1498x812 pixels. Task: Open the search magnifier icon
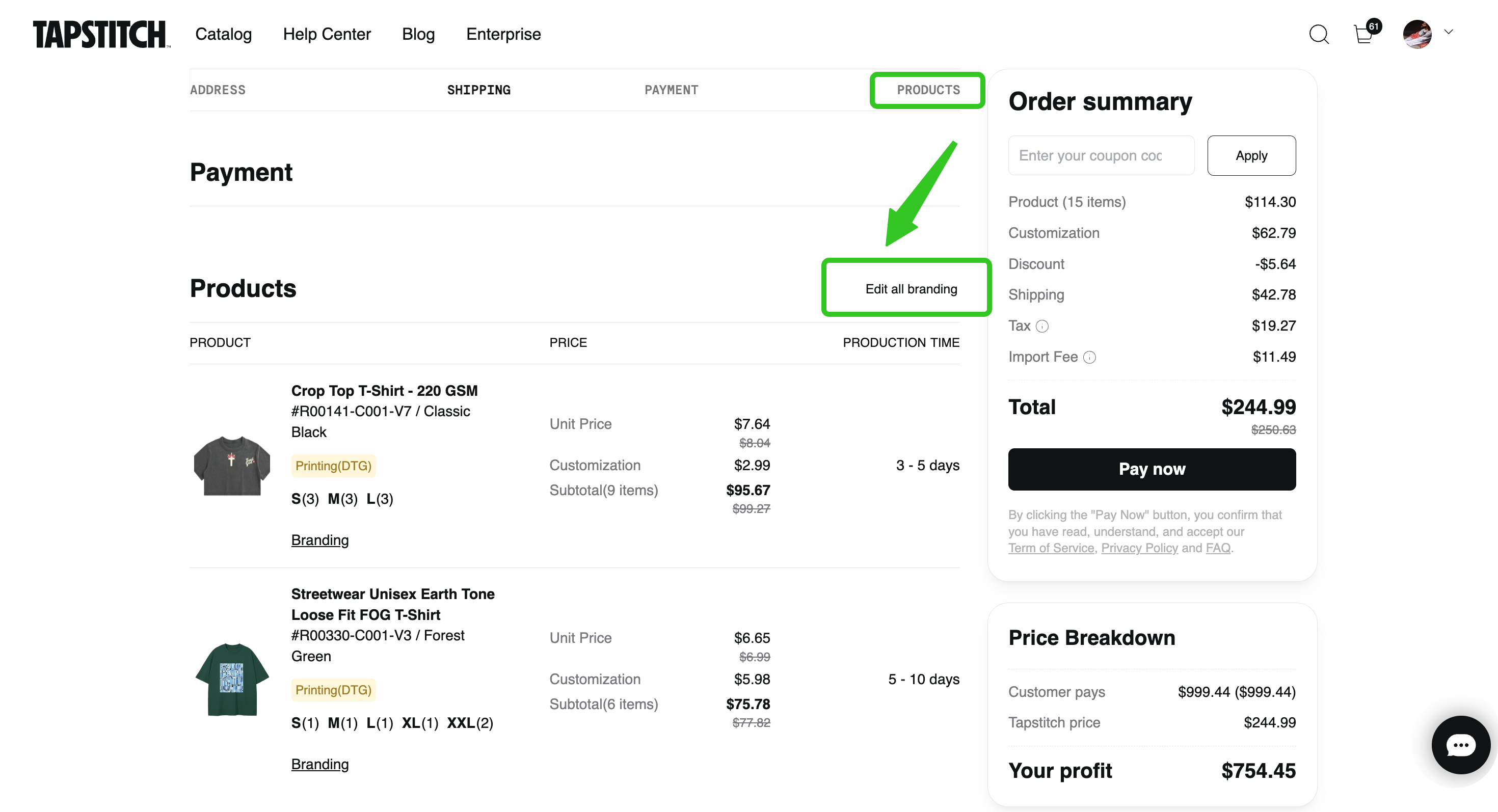[1318, 34]
